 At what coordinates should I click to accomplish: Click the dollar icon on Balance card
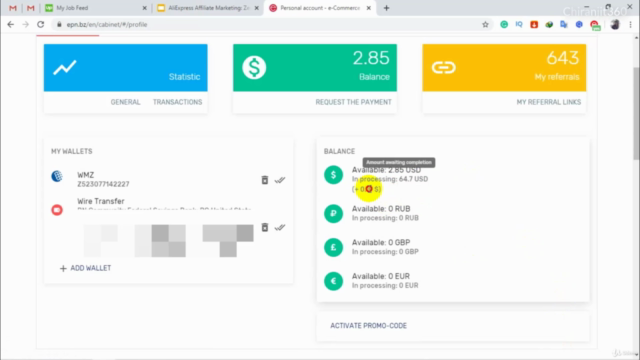254,67
